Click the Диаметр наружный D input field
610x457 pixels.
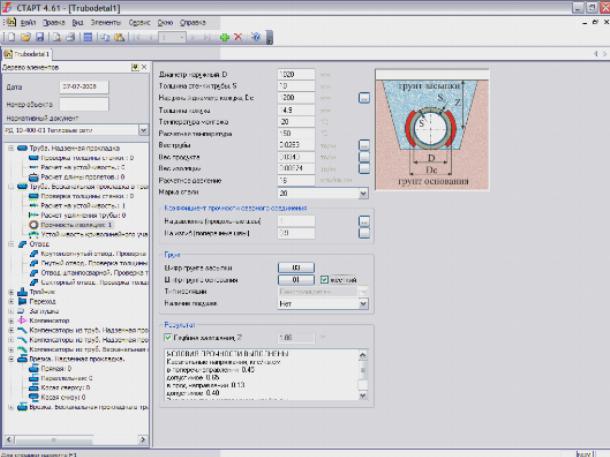pyautogui.click(x=295, y=74)
